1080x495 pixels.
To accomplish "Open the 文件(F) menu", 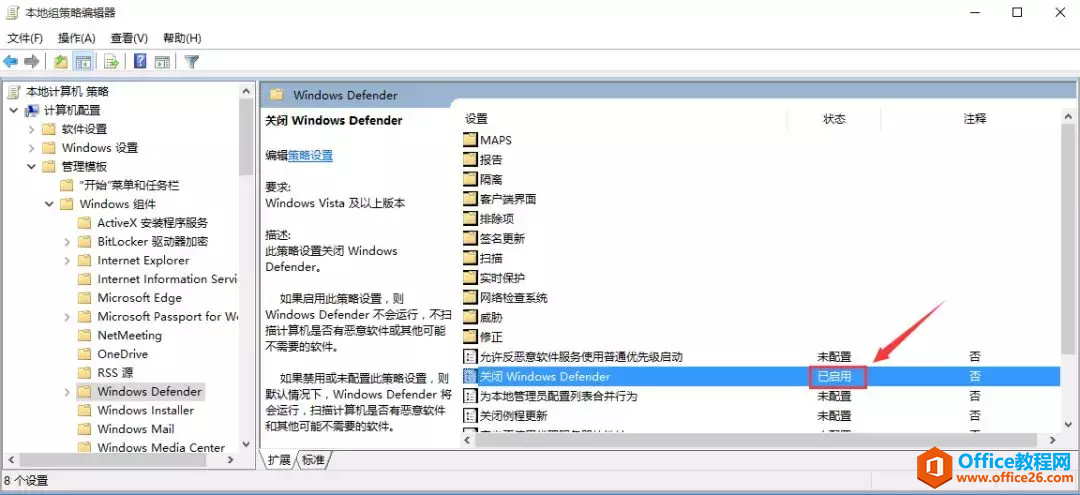I will [25, 38].
